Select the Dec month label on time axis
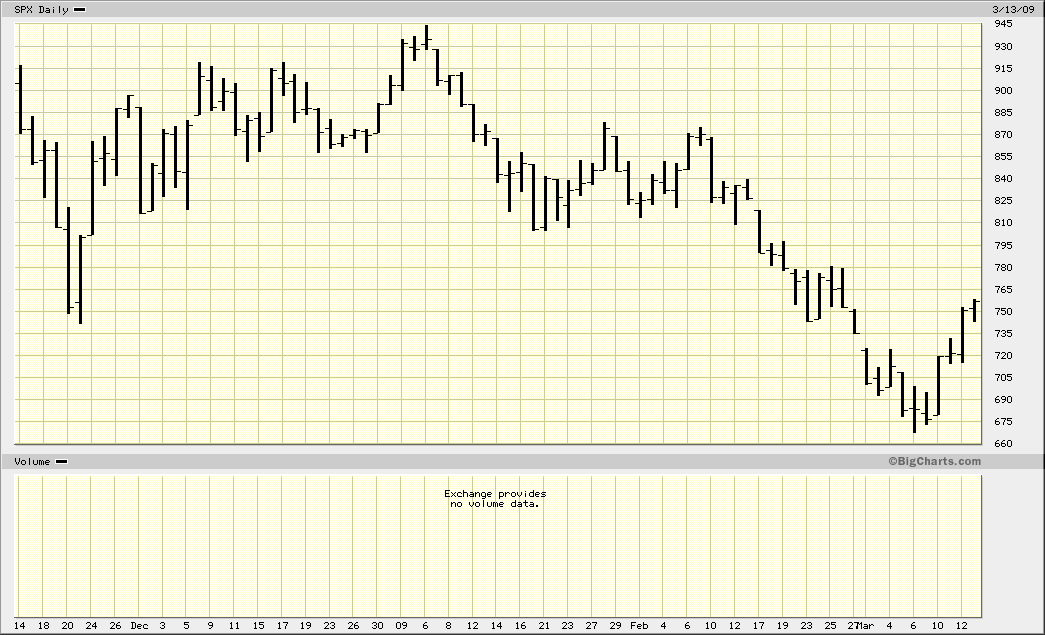Screen dimensions: 1045x635 139,626
